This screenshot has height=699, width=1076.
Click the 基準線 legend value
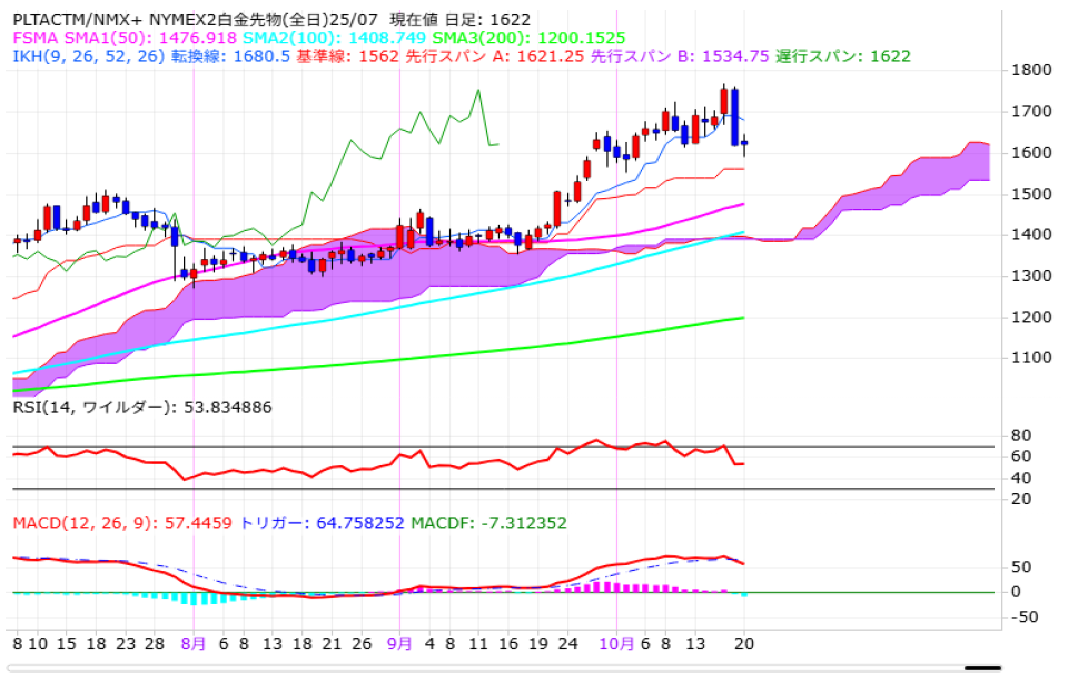[338, 56]
